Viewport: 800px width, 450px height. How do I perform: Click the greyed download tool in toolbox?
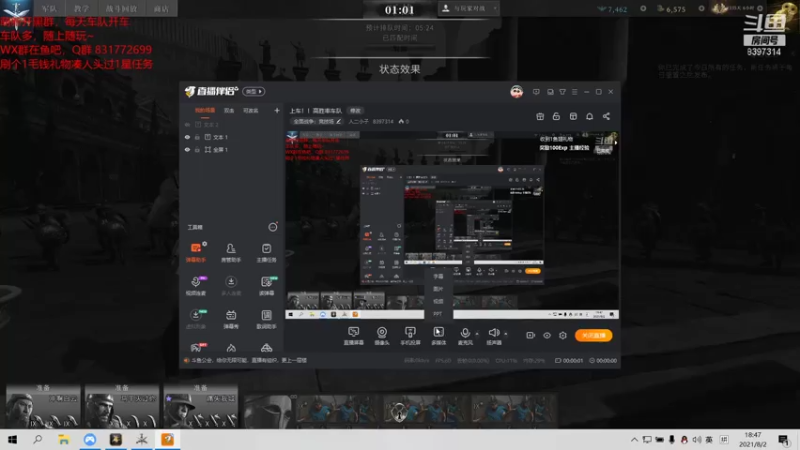click(x=231, y=286)
